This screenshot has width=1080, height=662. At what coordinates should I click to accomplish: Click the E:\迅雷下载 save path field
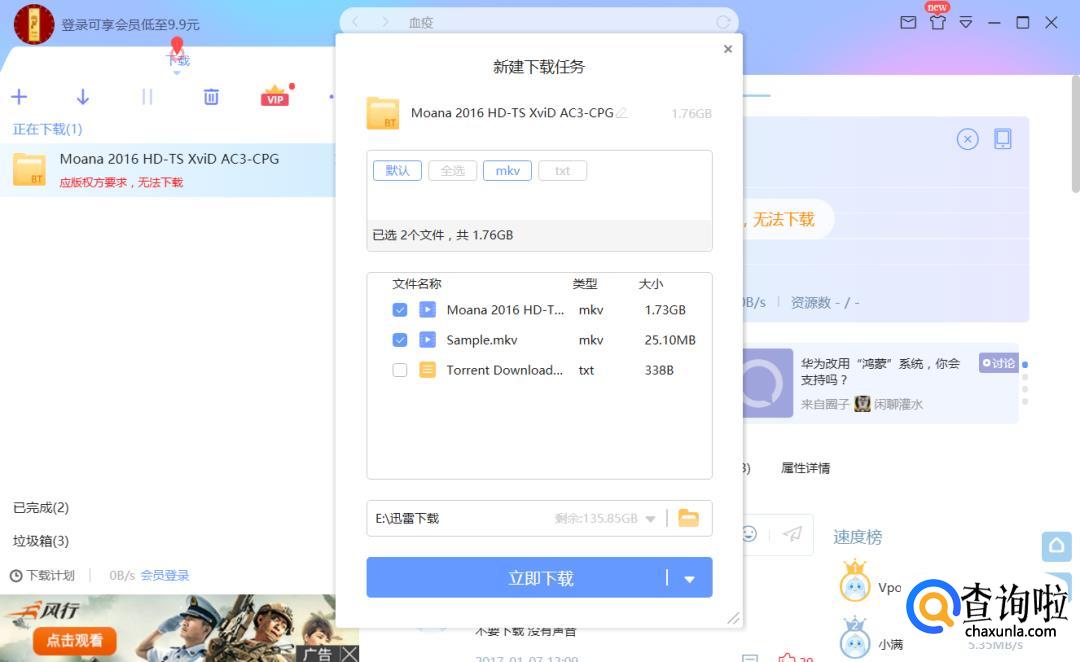(x=539, y=518)
